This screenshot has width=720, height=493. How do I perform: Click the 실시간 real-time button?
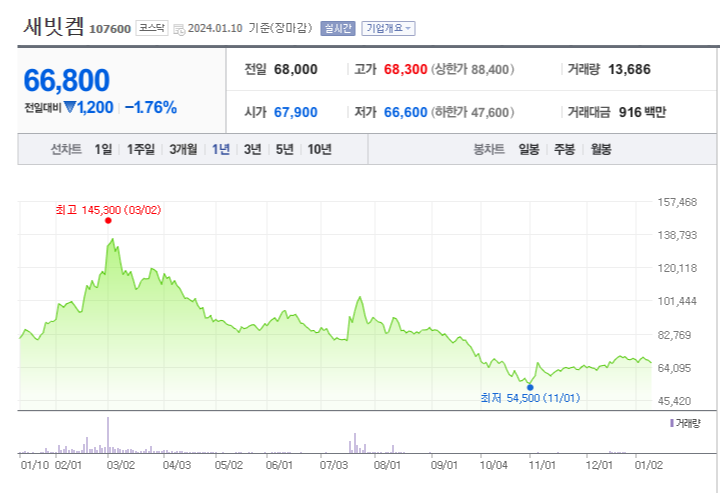point(338,28)
